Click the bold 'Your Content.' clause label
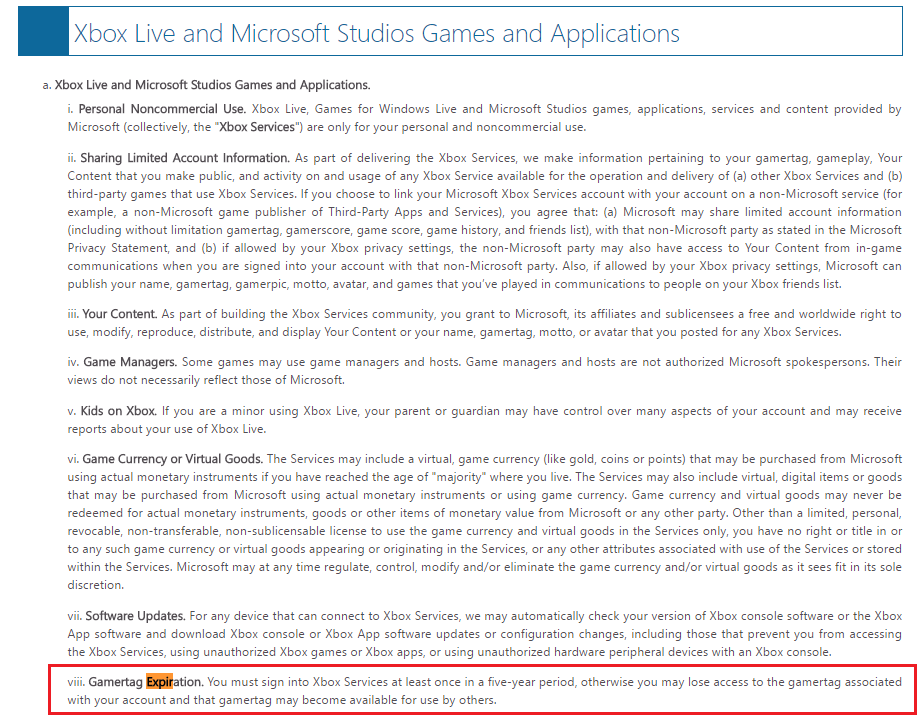This screenshot has width=923, height=727. click(x=119, y=314)
